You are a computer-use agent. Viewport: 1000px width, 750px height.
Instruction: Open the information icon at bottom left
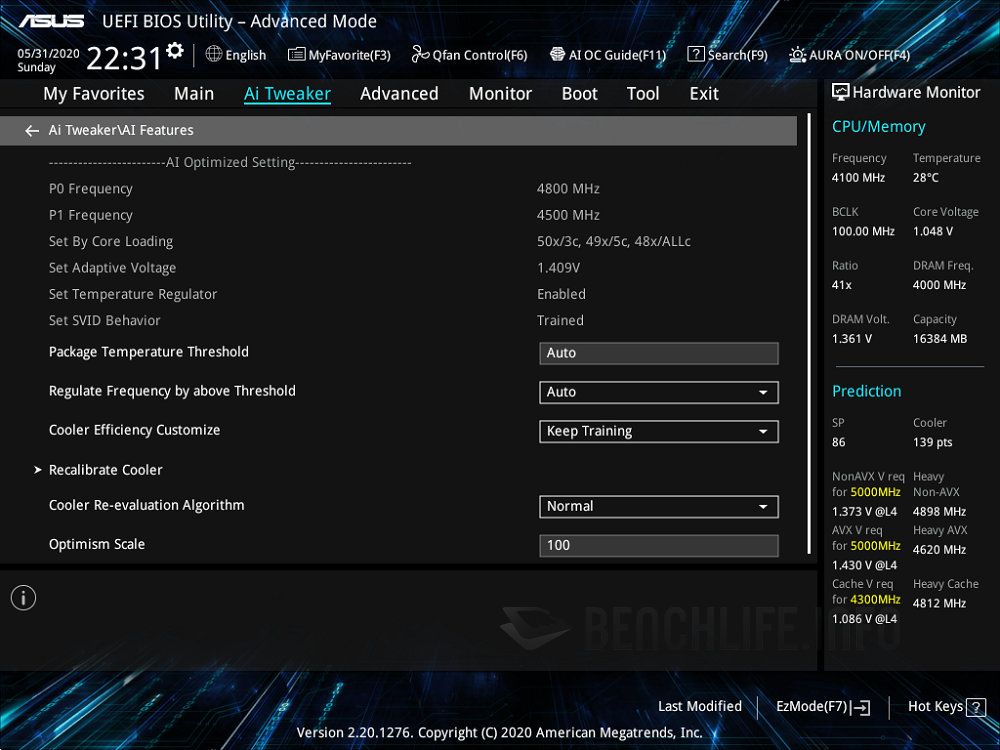point(22,597)
